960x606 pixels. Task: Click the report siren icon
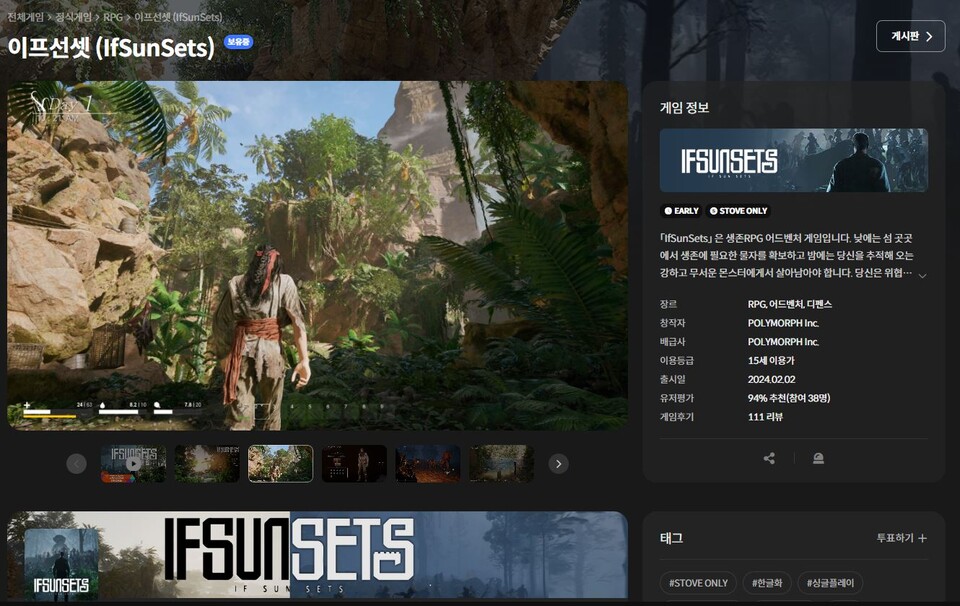coord(818,458)
